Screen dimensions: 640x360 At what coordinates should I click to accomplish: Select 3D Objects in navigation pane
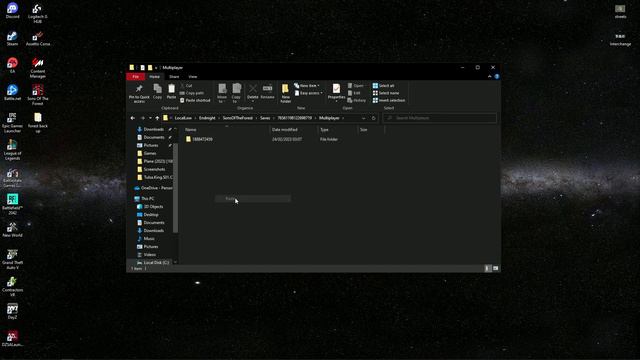(x=150, y=207)
